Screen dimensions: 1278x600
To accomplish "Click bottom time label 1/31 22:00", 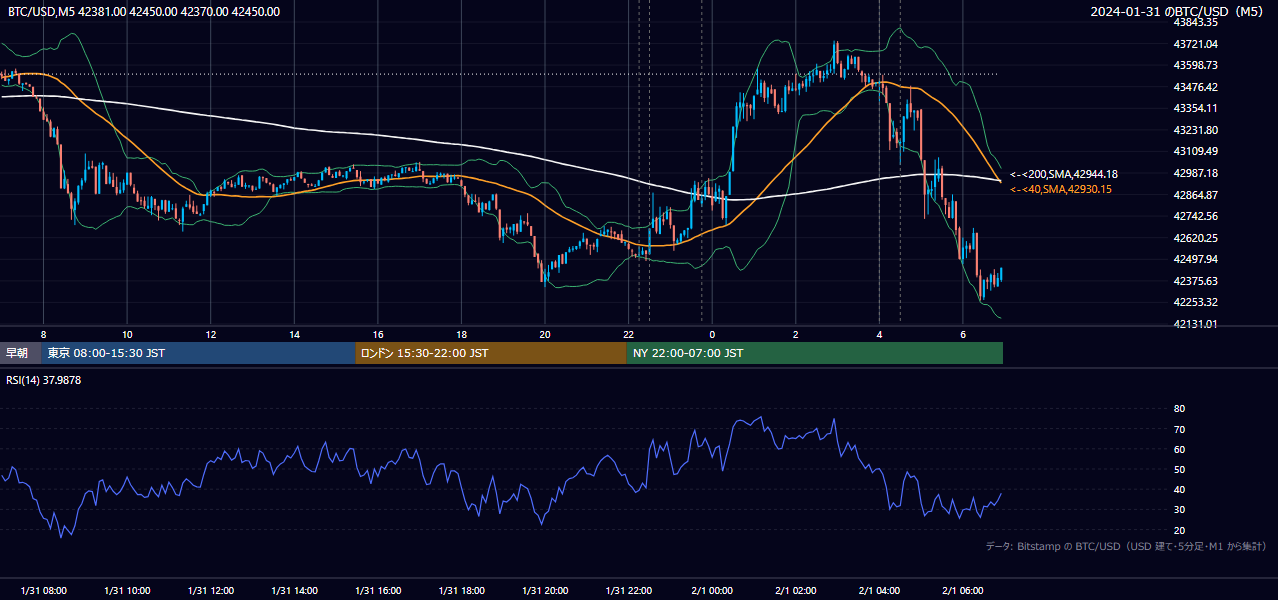I will pos(628,591).
